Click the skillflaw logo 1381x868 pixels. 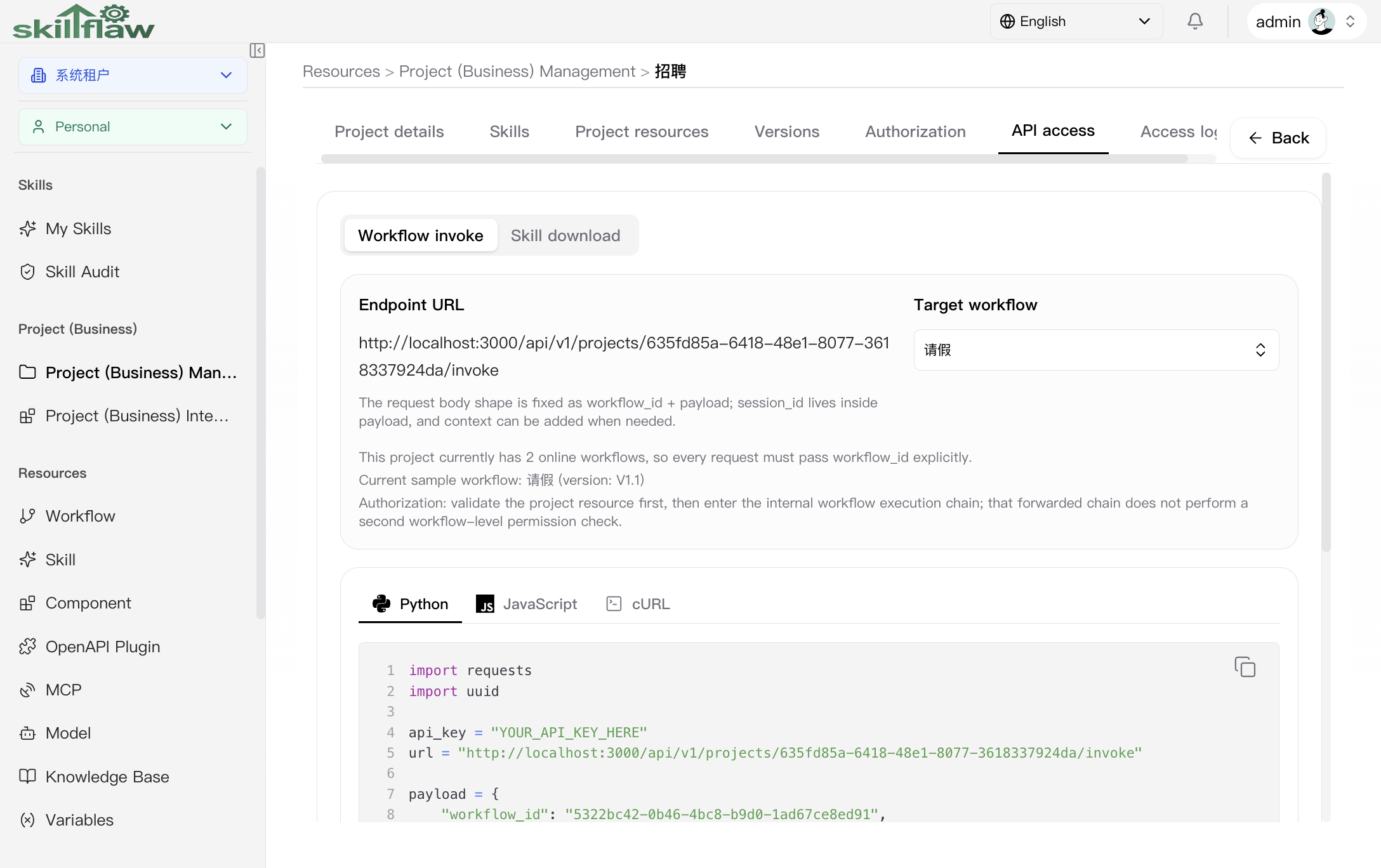pyautogui.click(x=83, y=22)
